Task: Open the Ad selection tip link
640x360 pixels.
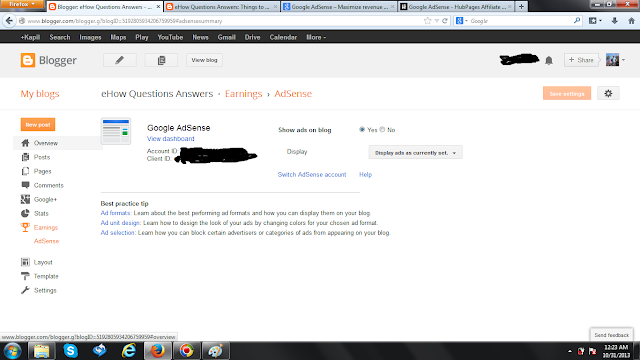Action: [x=118, y=233]
